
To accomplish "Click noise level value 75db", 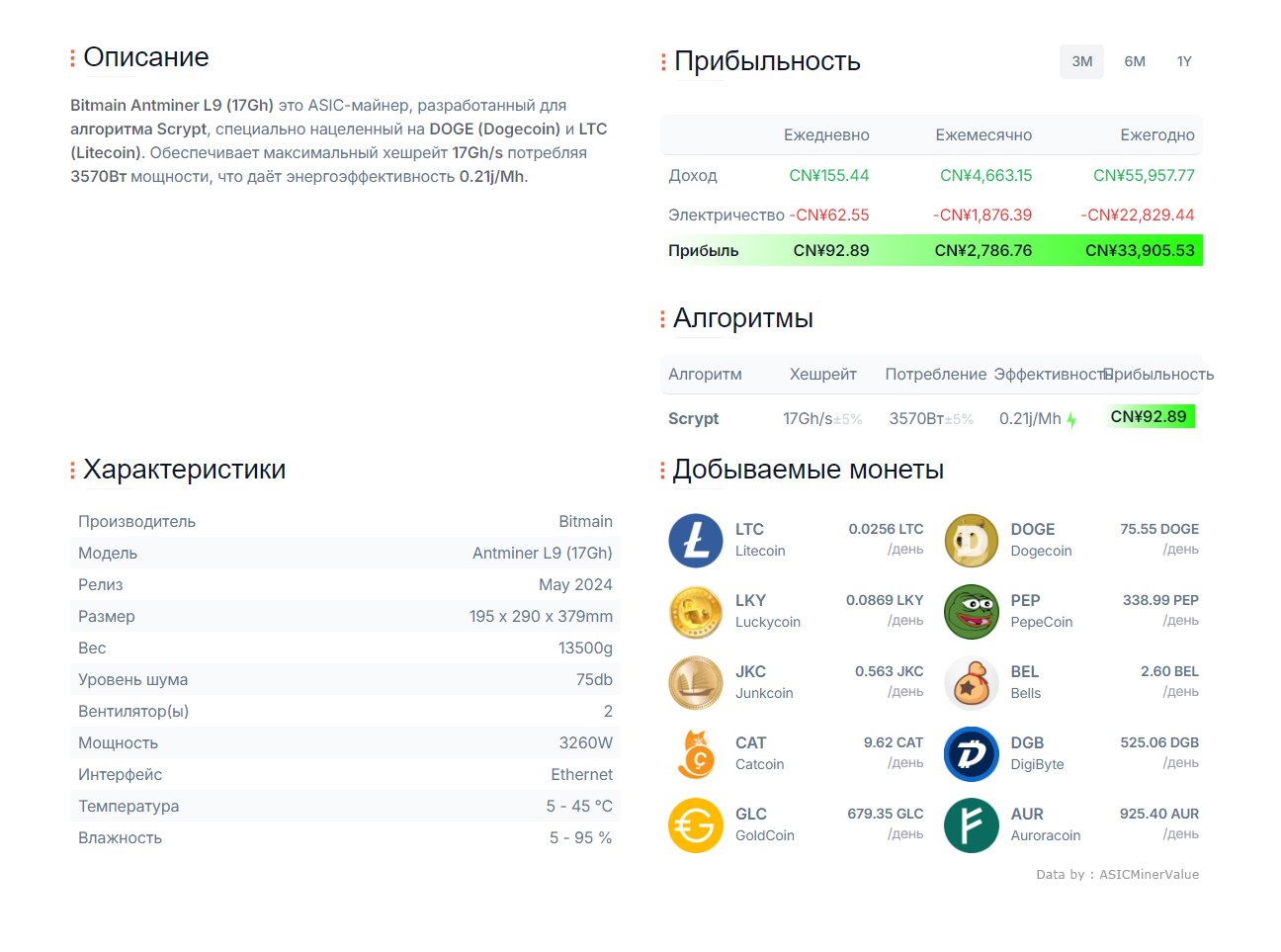I will tap(594, 679).
